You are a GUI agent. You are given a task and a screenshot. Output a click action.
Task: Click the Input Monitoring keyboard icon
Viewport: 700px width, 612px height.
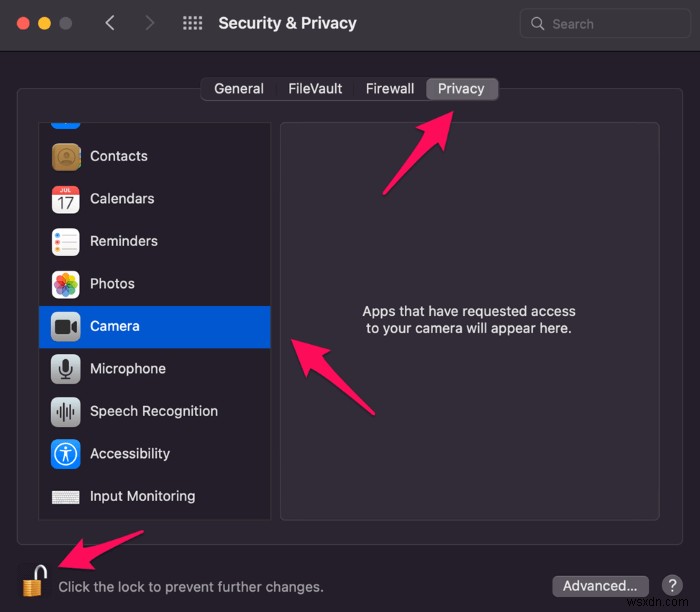click(66, 496)
